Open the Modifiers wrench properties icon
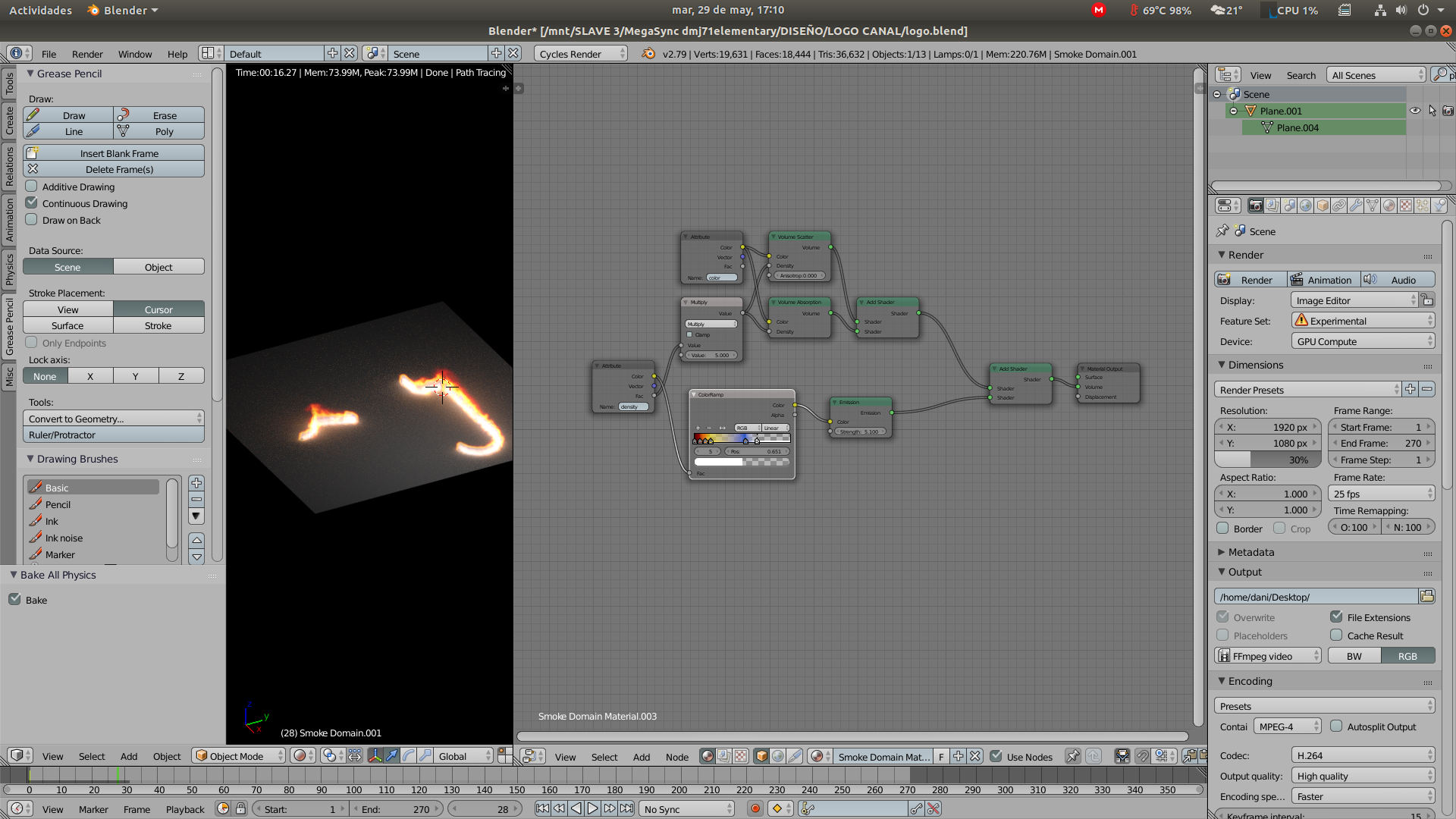This screenshot has height=819, width=1456. click(1356, 206)
